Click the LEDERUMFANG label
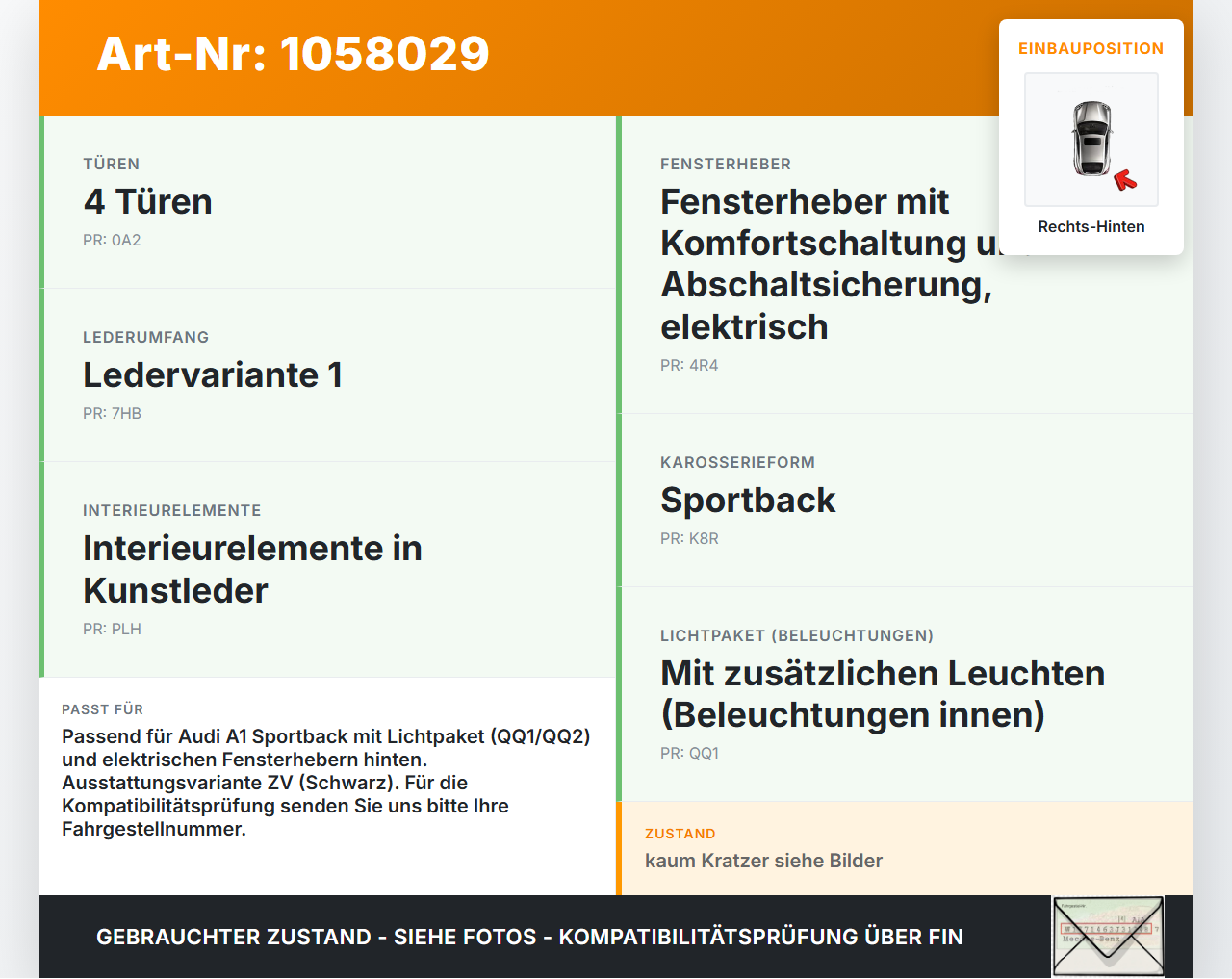 (146, 337)
